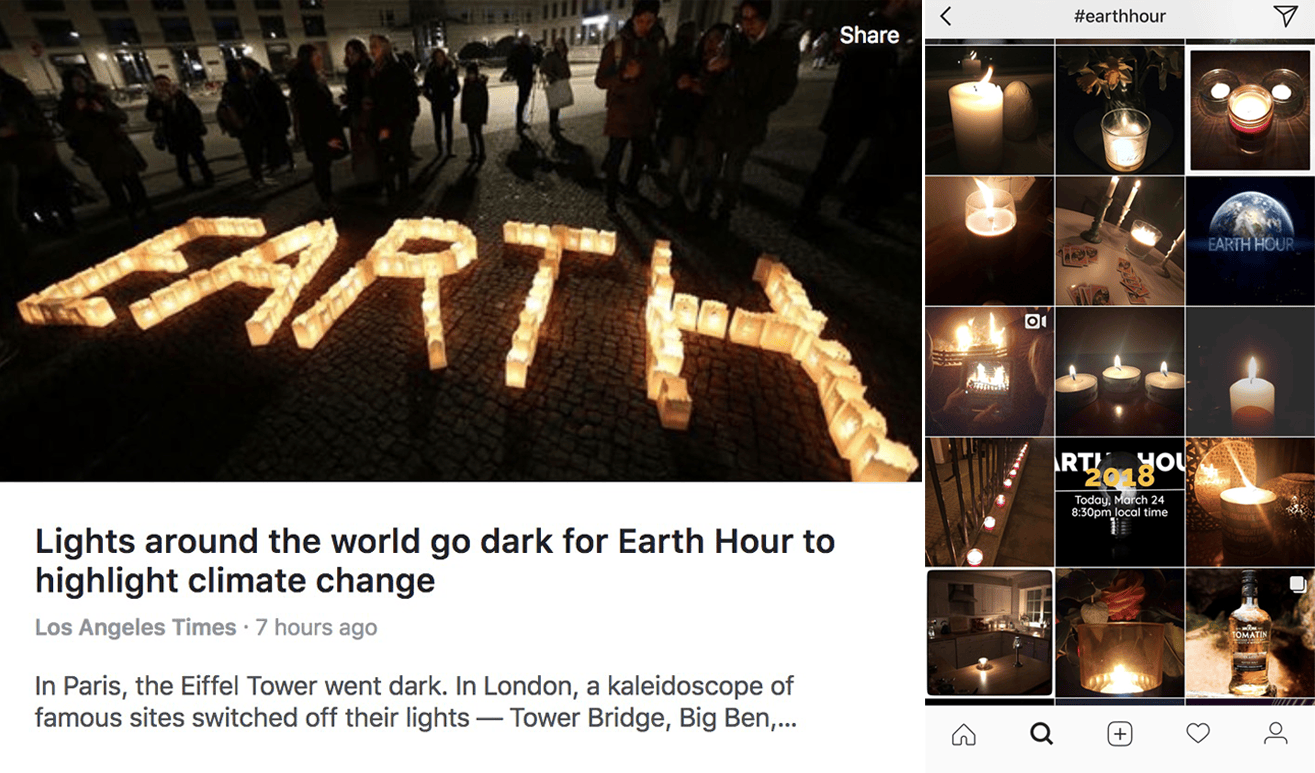Open the fireplace video post

[x=989, y=371]
